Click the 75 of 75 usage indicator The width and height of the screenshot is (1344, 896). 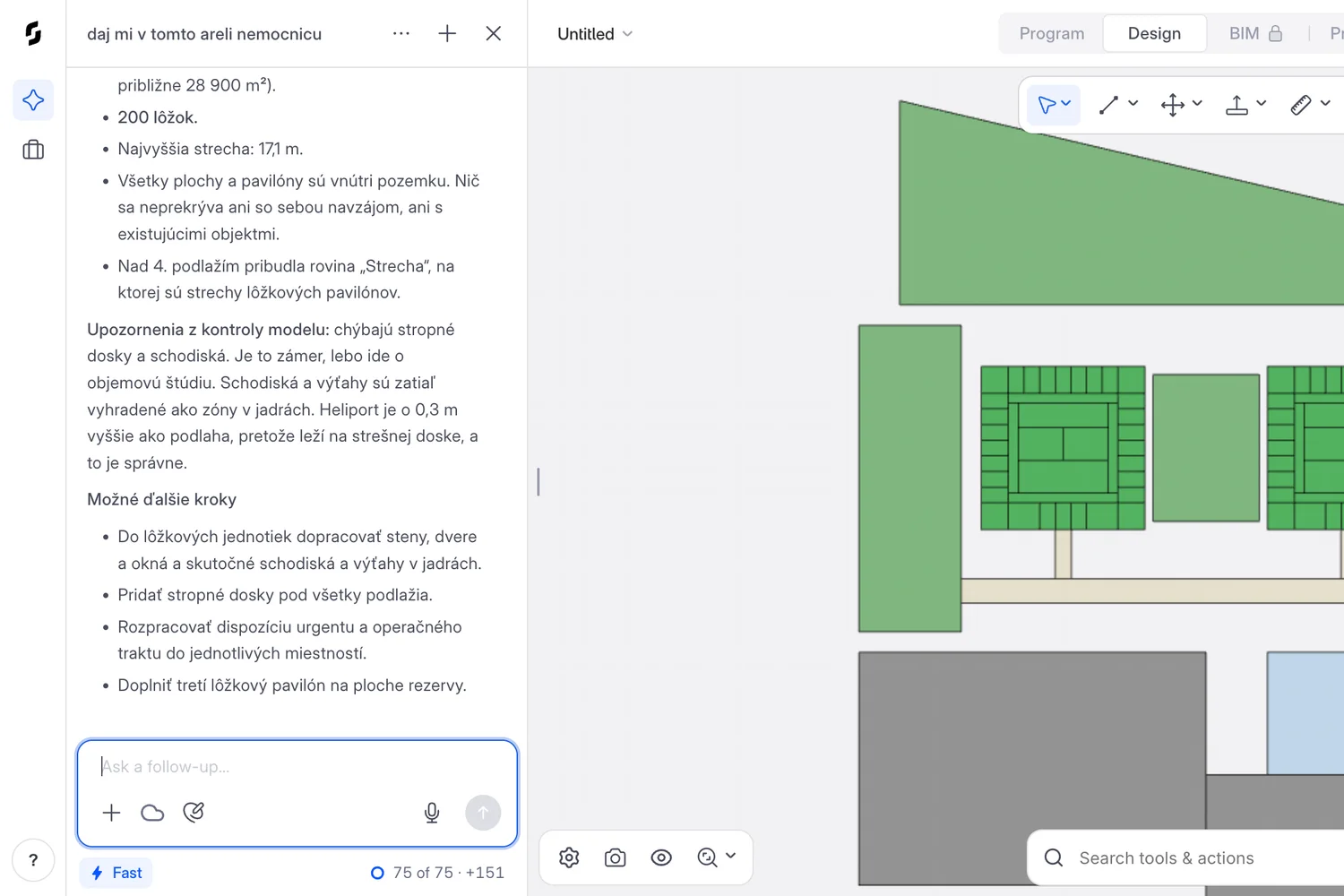(437, 873)
